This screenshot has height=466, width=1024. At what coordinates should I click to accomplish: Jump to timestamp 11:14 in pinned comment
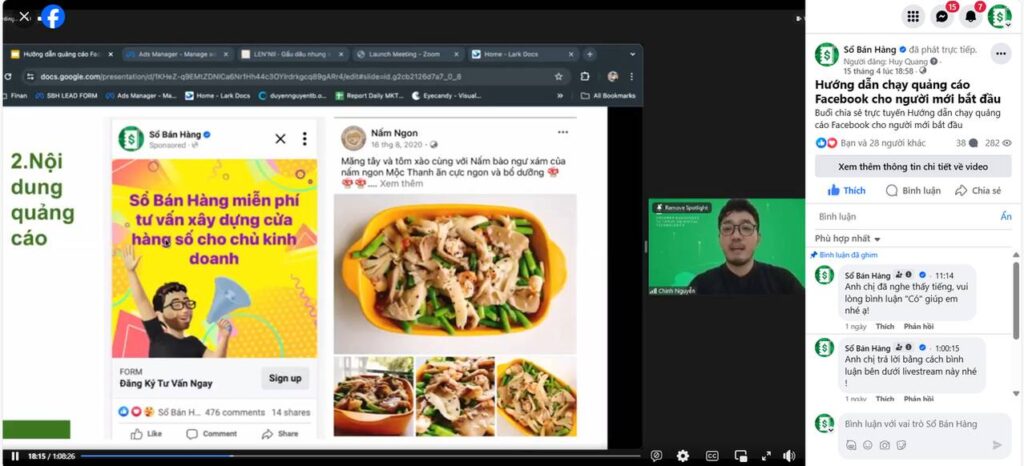[x=944, y=275]
